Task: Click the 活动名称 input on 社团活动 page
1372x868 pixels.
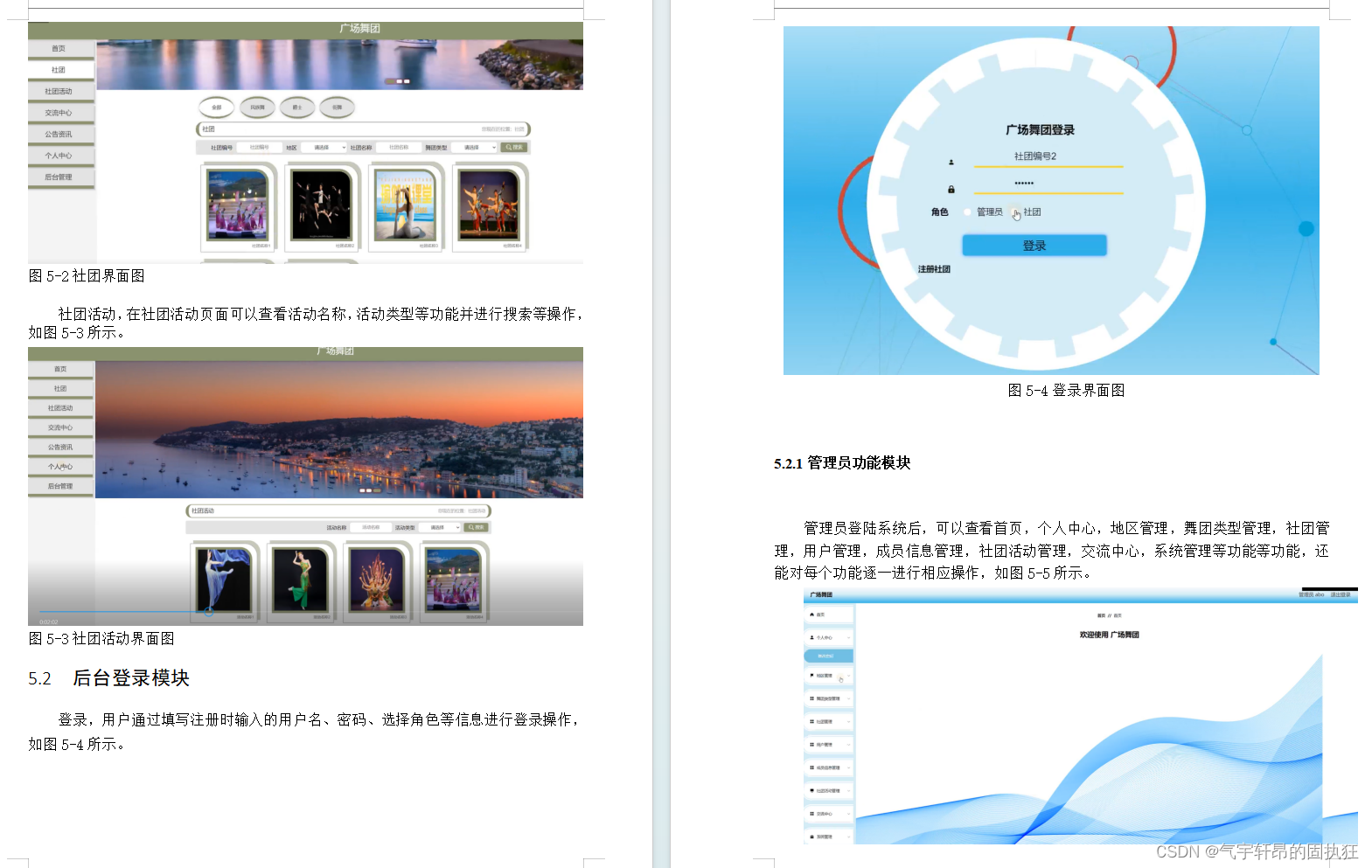Action: pos(371,528)
